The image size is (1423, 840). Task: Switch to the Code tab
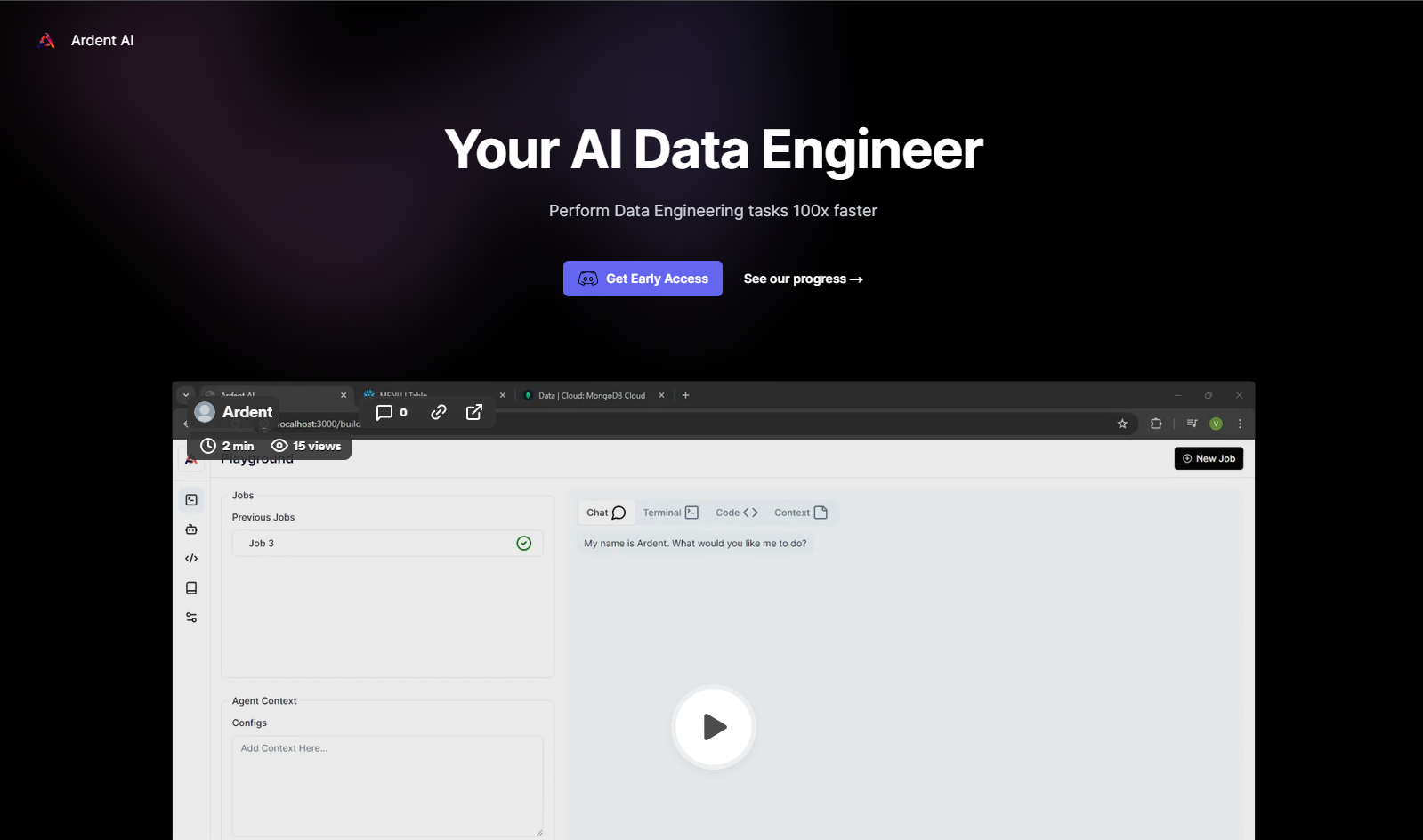(x=737, y=513)
